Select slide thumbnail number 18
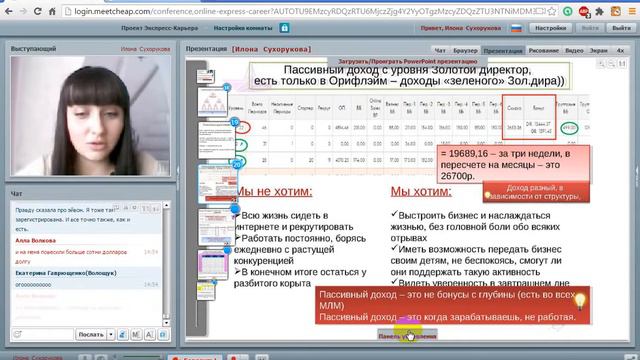This screenshot has width=640, height=360. pyautogui.click(x=213, y=102)
